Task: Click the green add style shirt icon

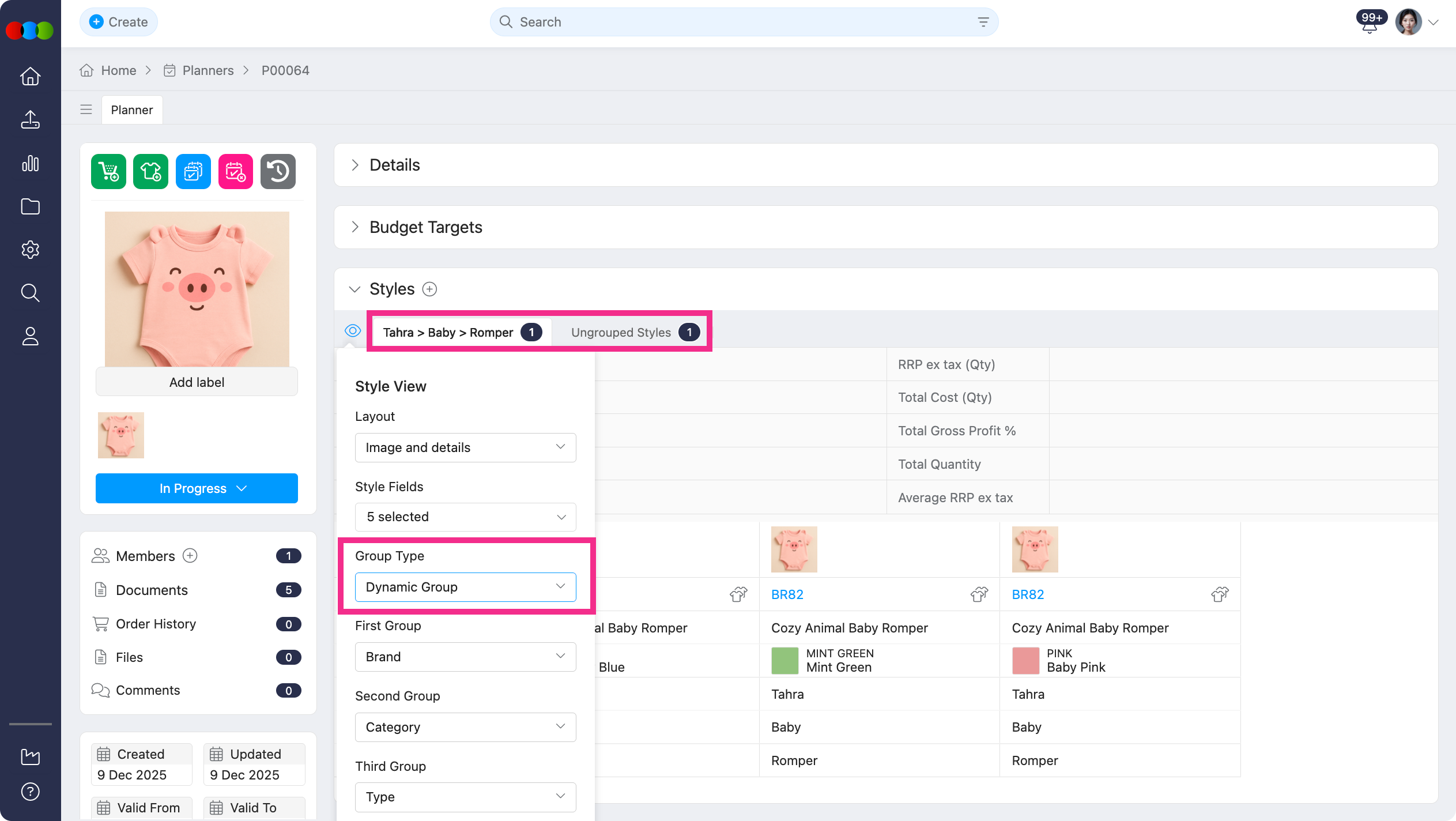Action: (150, 171)
